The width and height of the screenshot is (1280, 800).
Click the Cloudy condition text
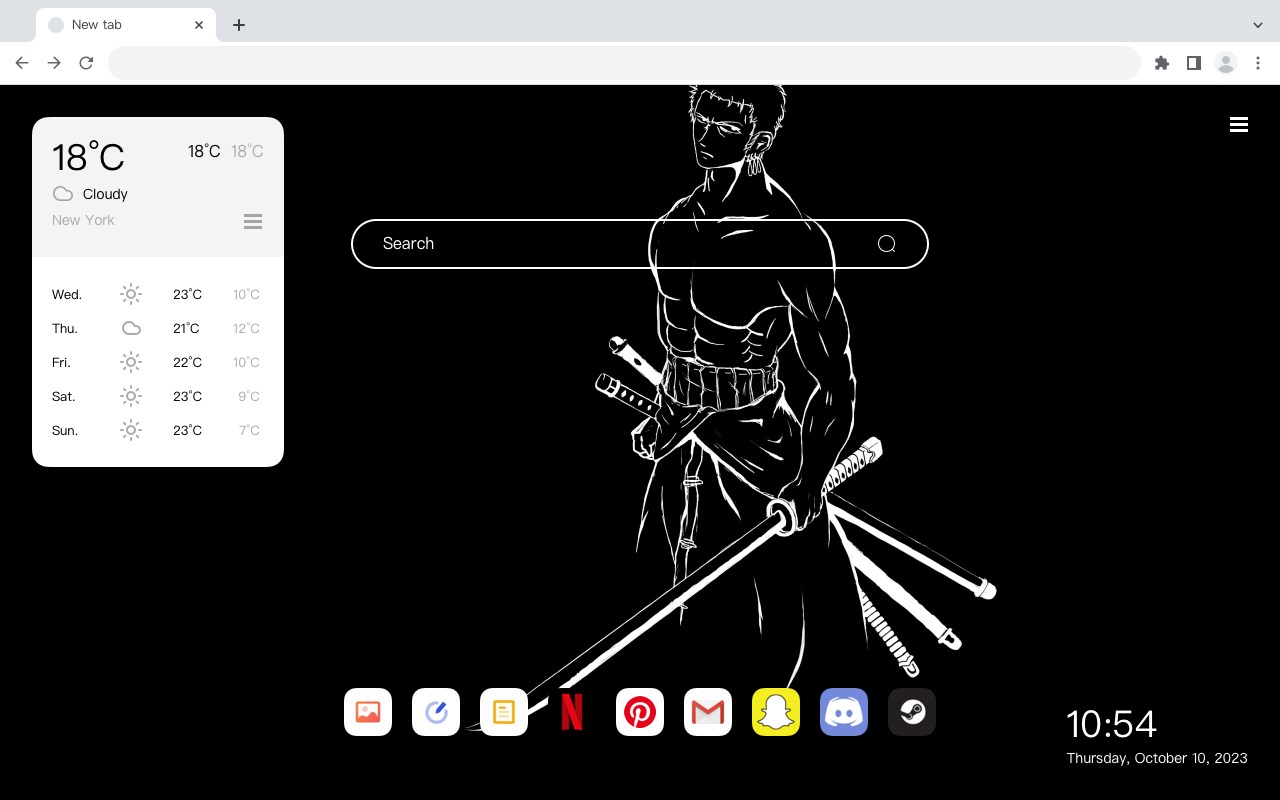105,194
